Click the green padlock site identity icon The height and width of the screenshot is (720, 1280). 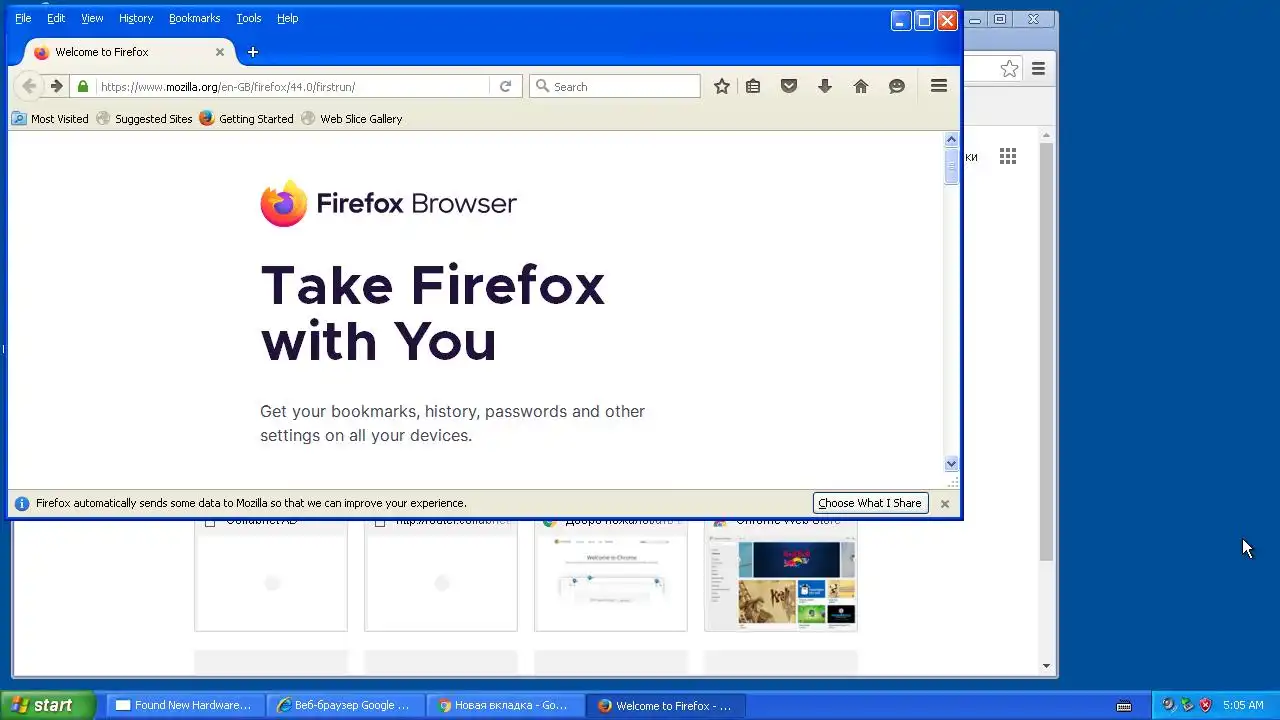83,87
